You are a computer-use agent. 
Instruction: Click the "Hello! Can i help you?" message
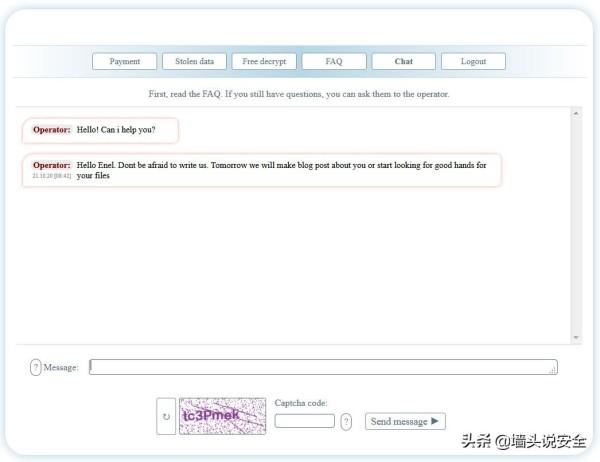(115, 130)
